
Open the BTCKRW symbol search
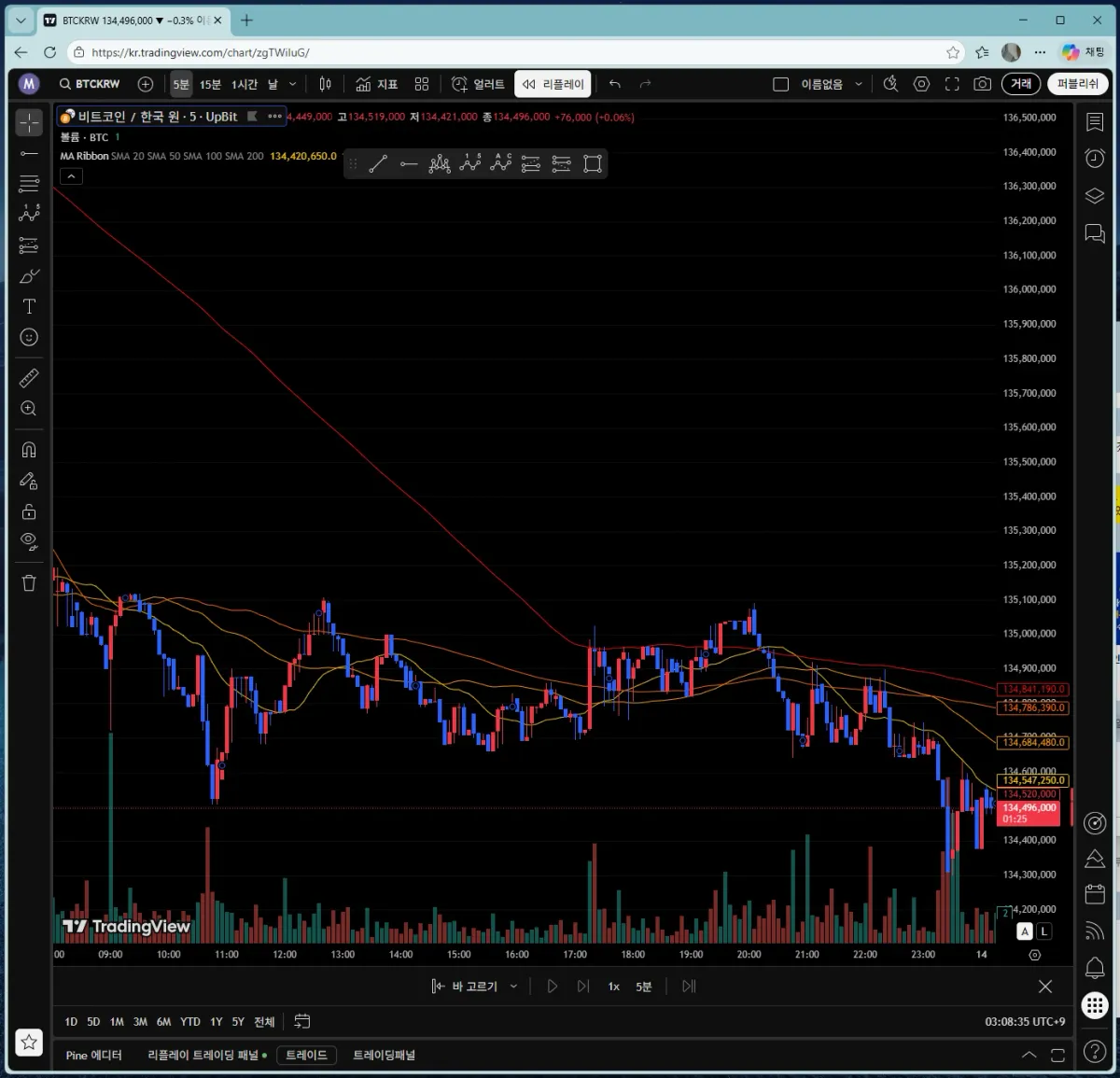[x=90, y=84]
